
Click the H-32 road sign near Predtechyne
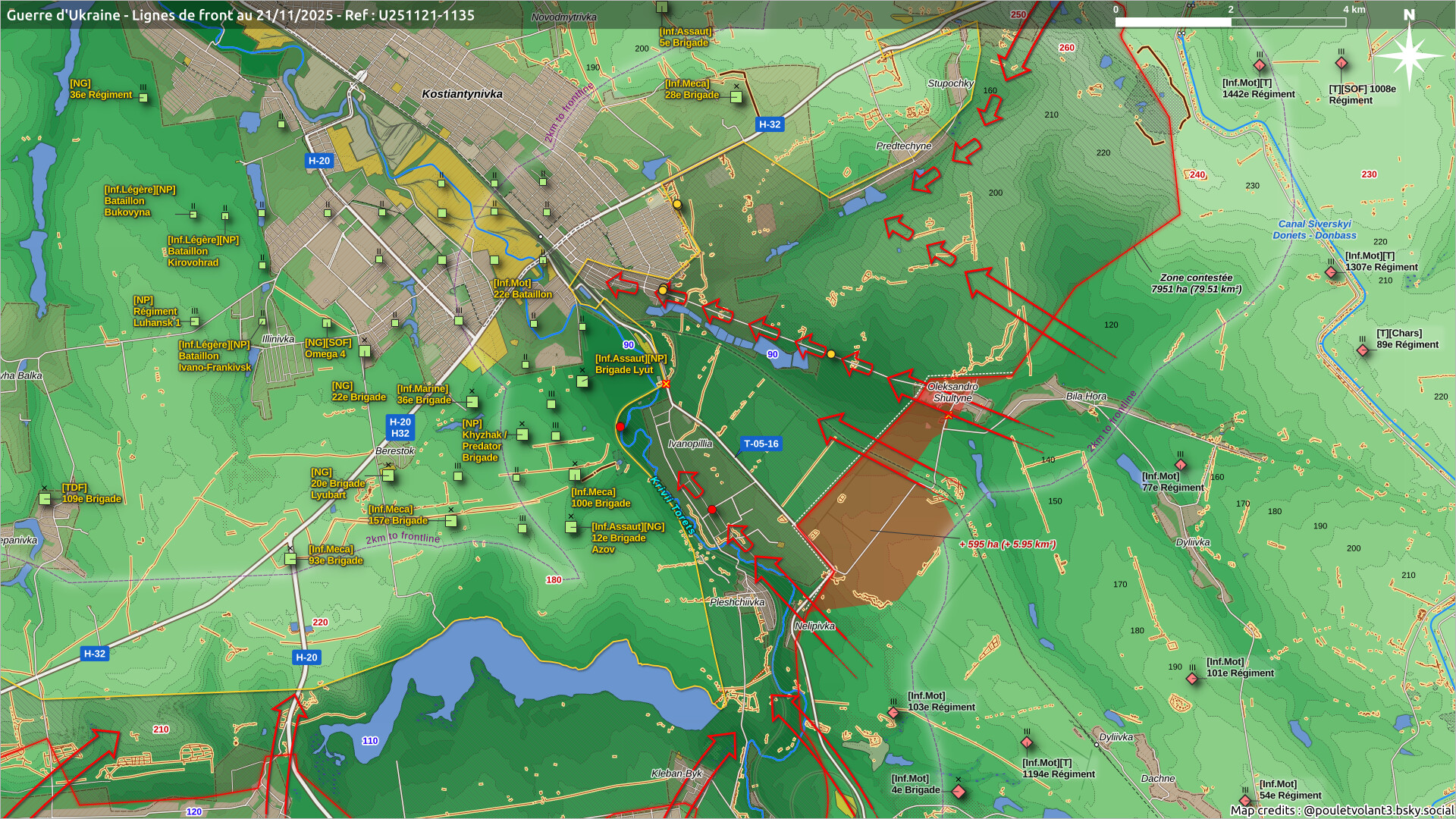[x=769, y=124]
